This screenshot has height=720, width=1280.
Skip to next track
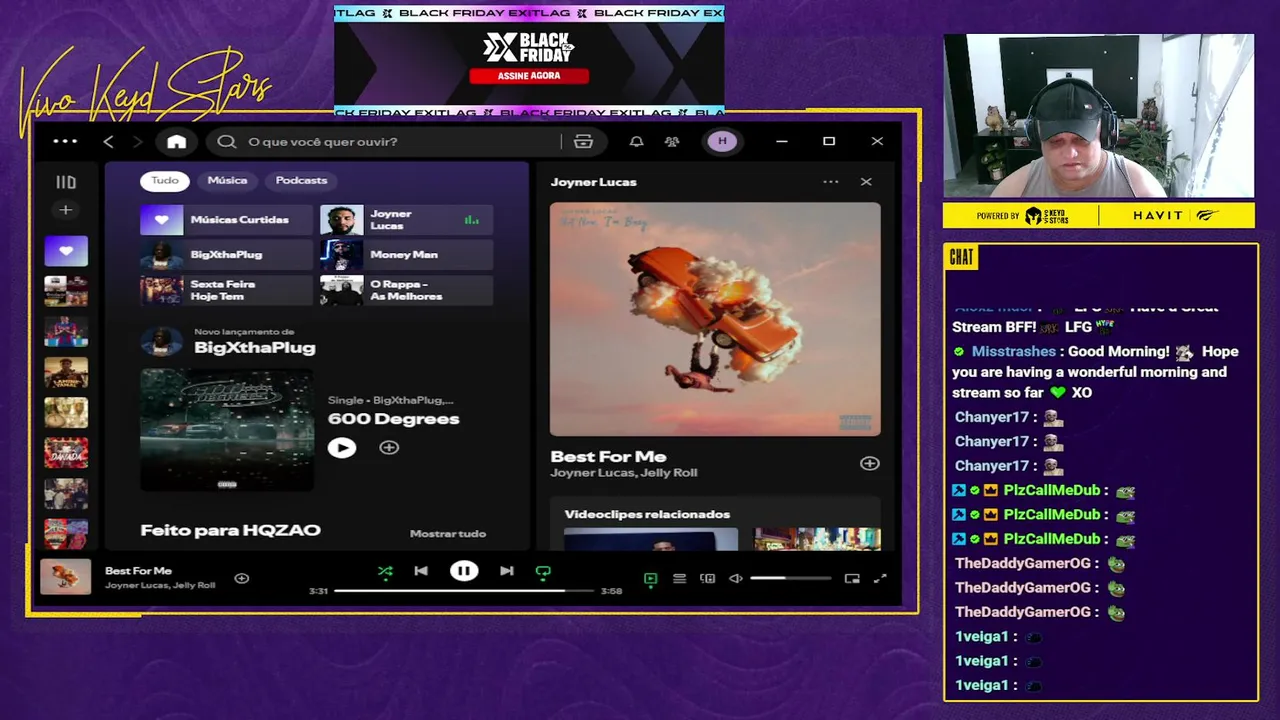point(507,571)
